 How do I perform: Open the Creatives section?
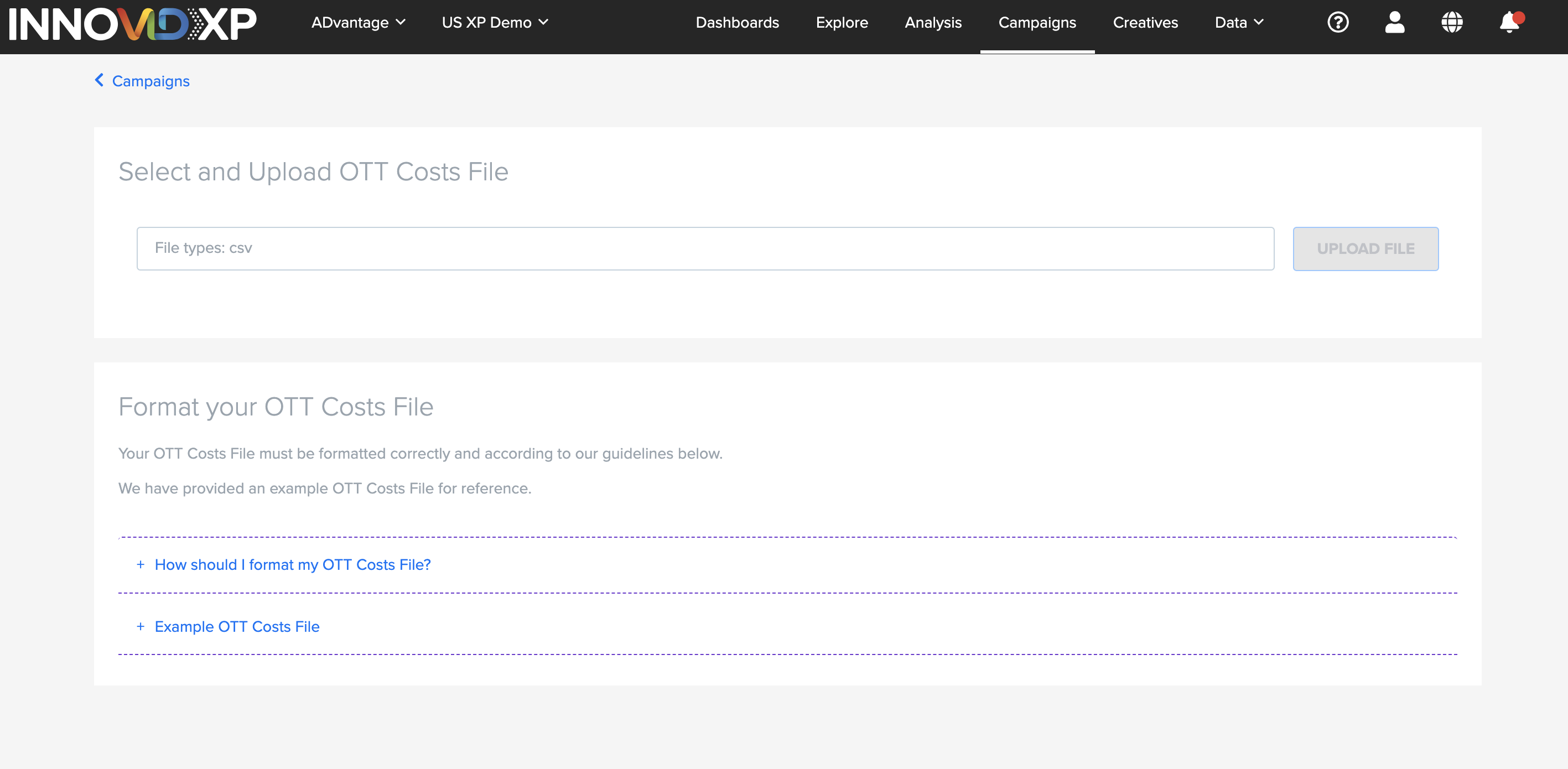click(1145, 22)
